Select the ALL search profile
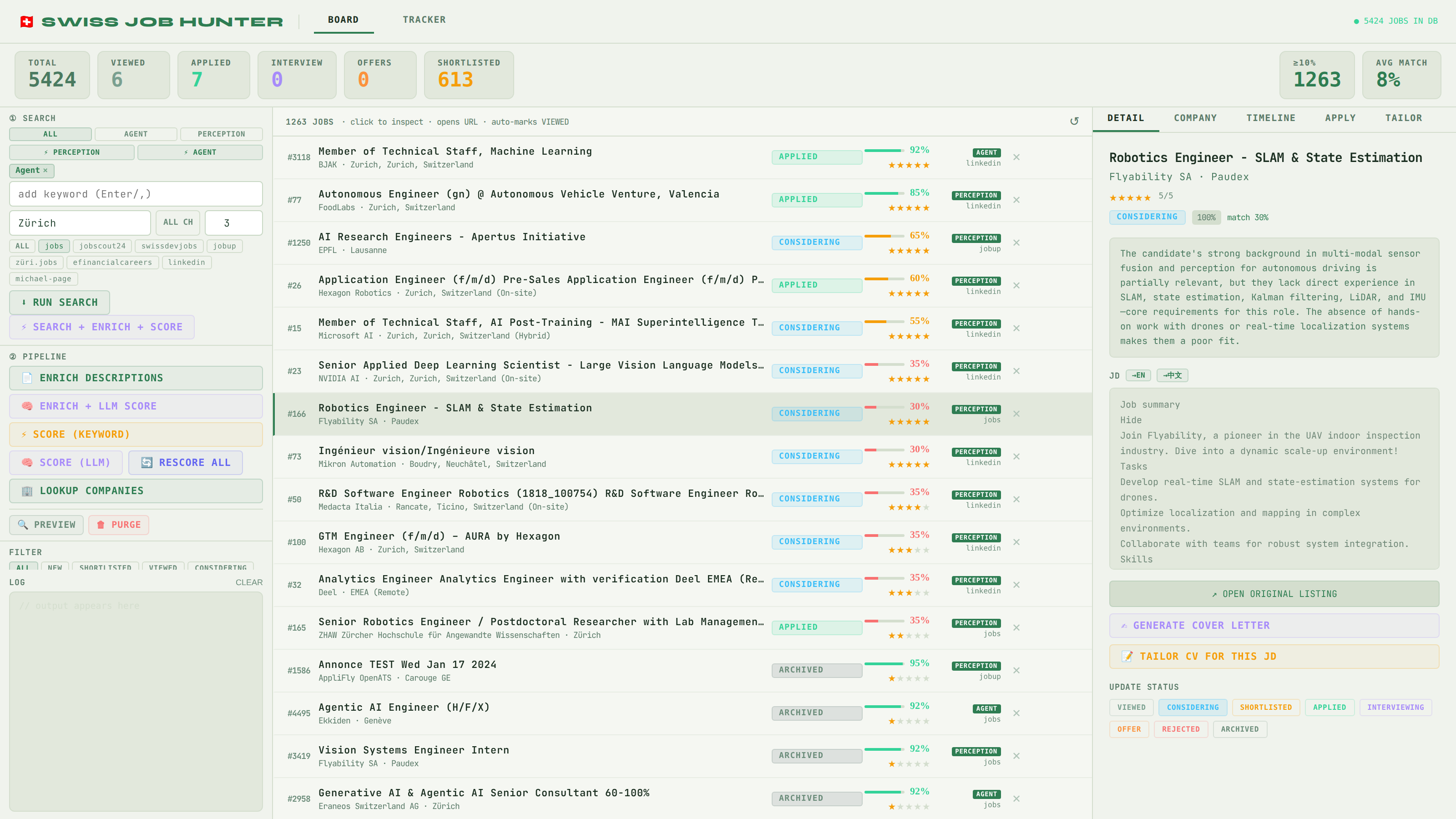The width and height of the screenshot is (1456, 819). pyautogui.click(x=51, y=134)
